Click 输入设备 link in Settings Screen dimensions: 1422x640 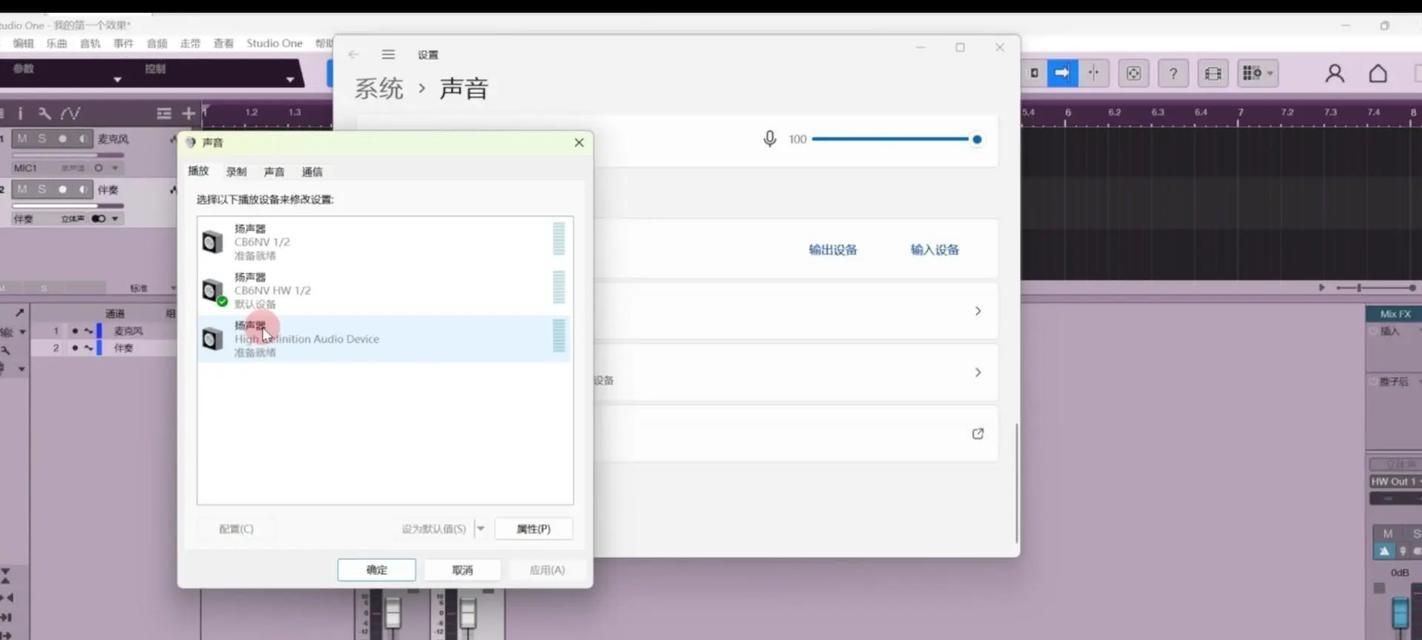935,249
